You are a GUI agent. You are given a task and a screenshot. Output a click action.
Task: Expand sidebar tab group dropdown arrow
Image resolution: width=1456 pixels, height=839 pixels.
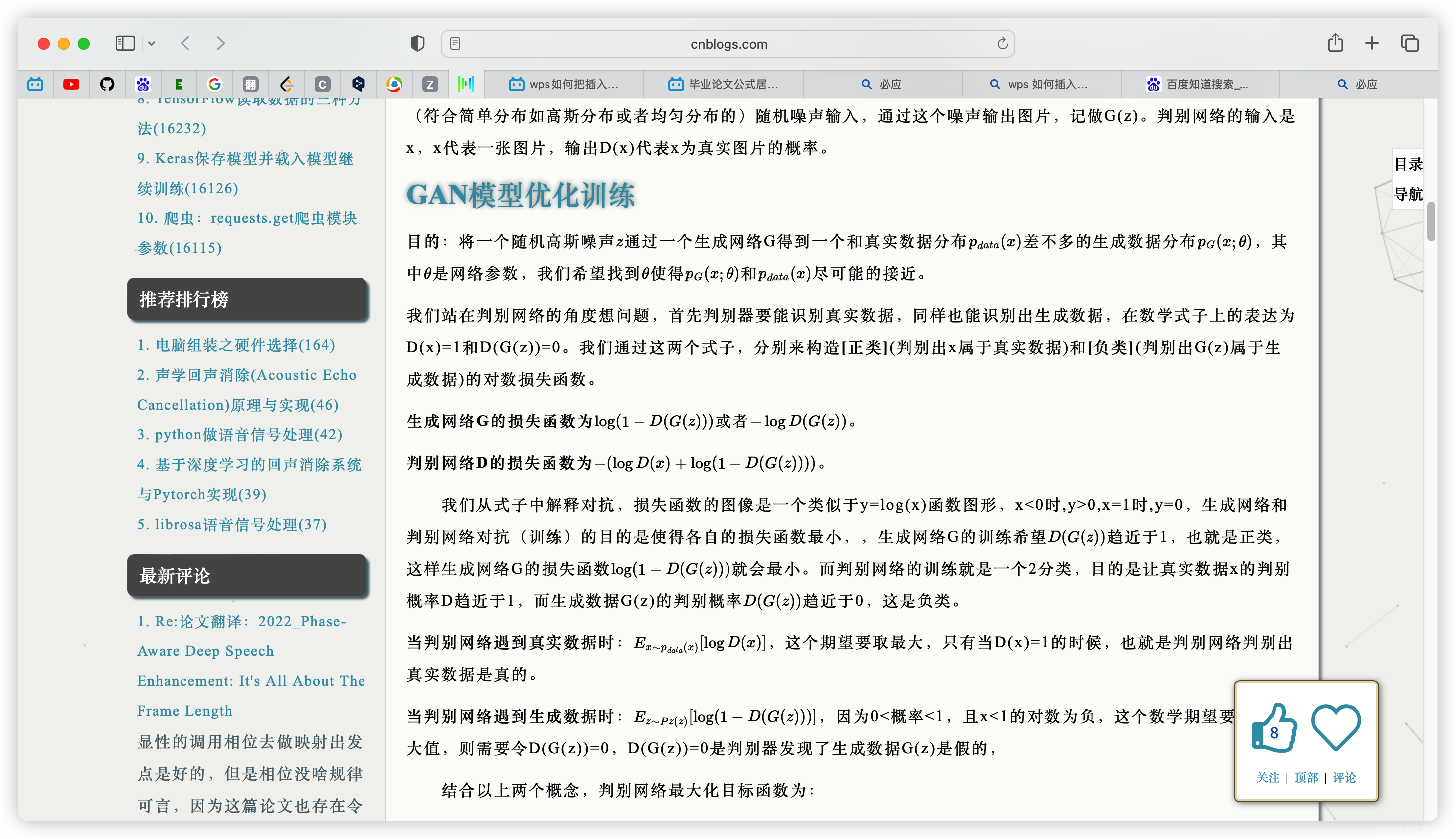click(x=152, y=44)
